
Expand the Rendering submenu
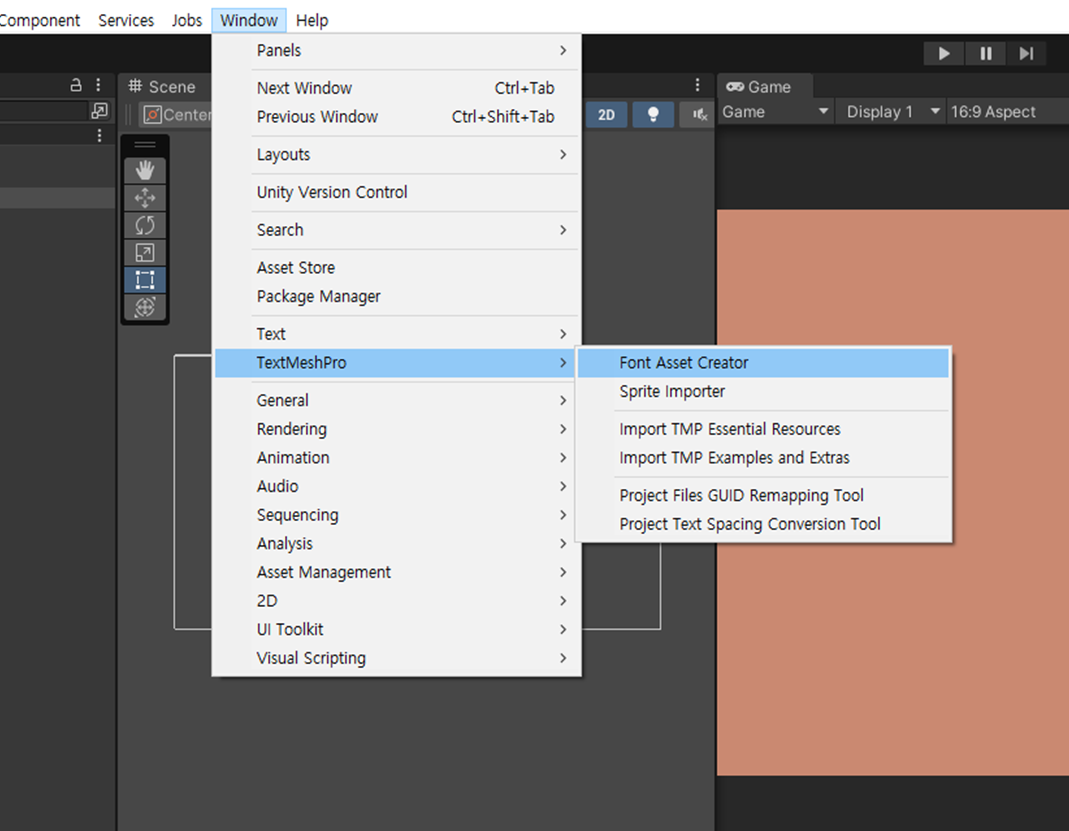[x=397, y=429]
